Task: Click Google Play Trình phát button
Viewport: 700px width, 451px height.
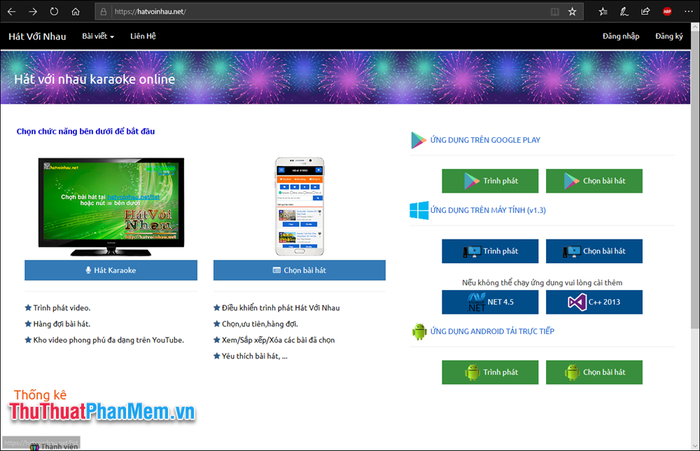Action: (x=490, y=181)
